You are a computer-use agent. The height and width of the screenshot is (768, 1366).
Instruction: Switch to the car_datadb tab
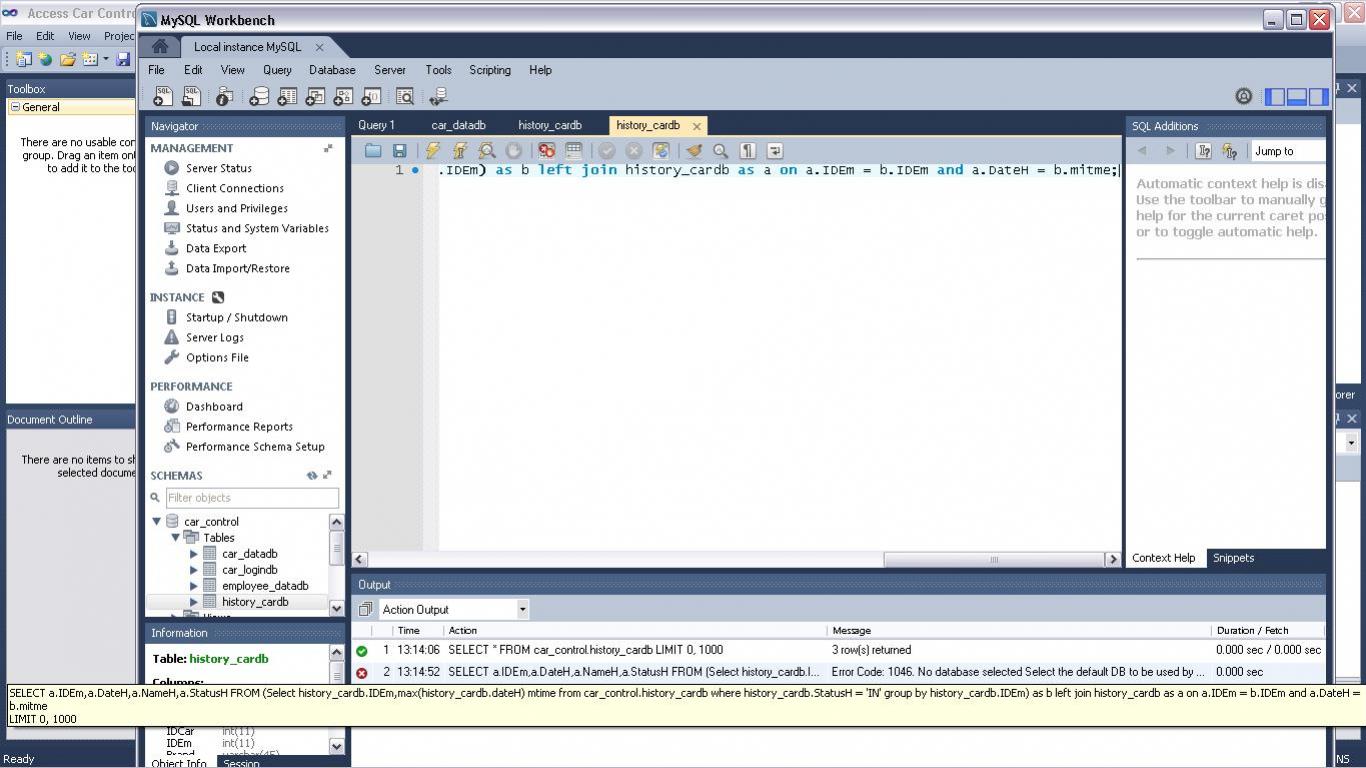(x=458, y=125)
